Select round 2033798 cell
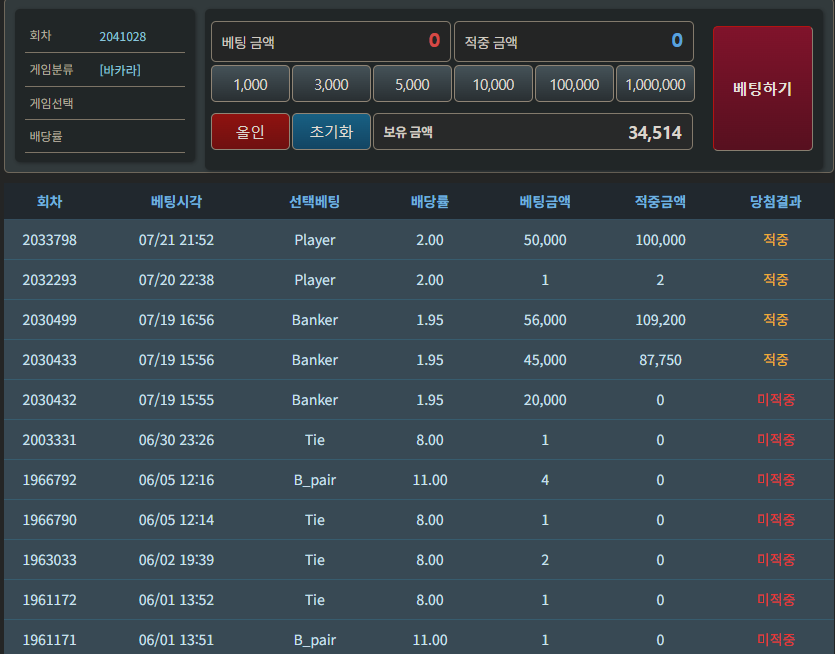835x654 pixels. click(x=50, y=240)
